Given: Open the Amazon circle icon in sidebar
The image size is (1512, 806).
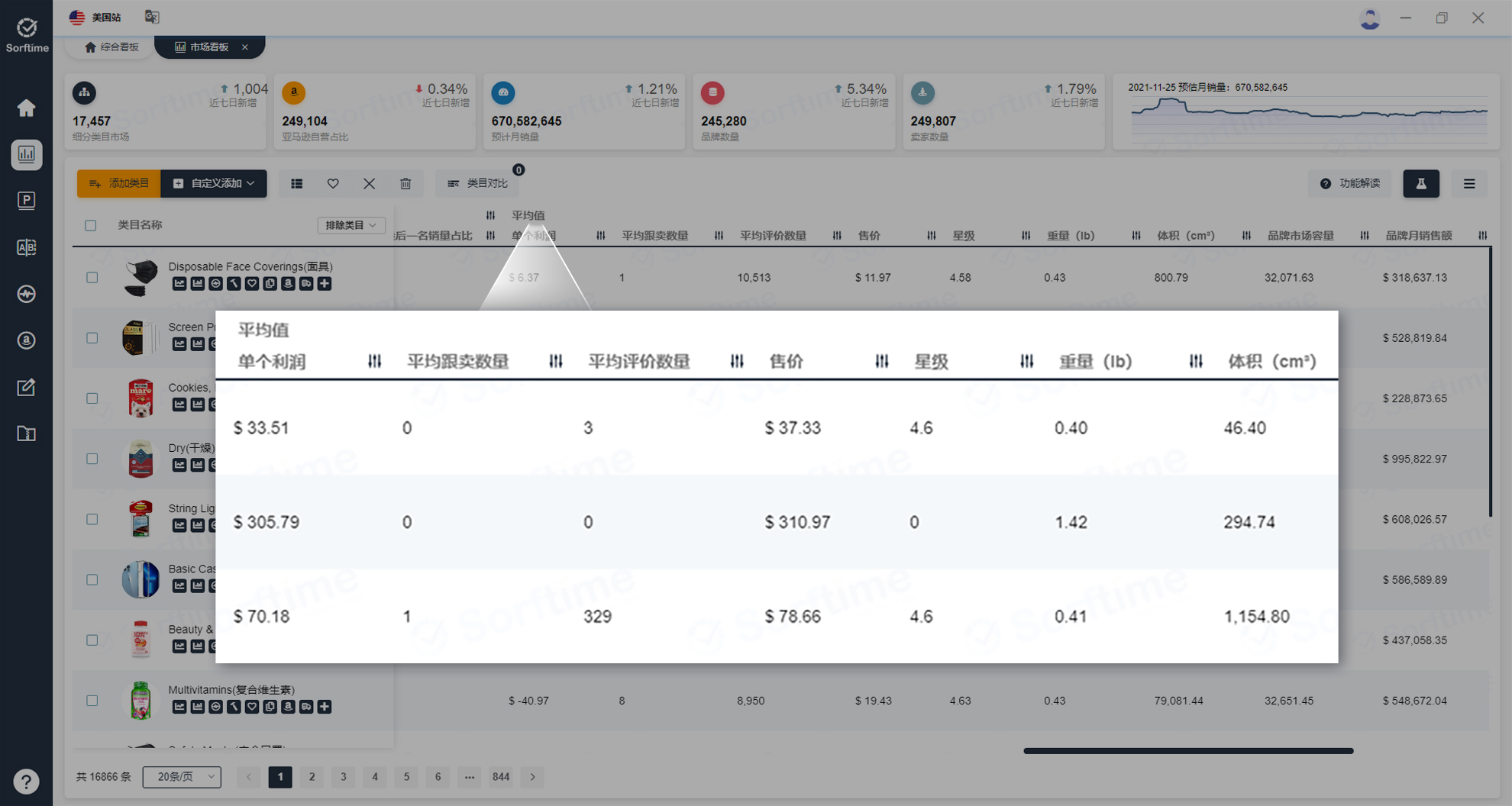Looking at the screenshot, I should point(26,340).
